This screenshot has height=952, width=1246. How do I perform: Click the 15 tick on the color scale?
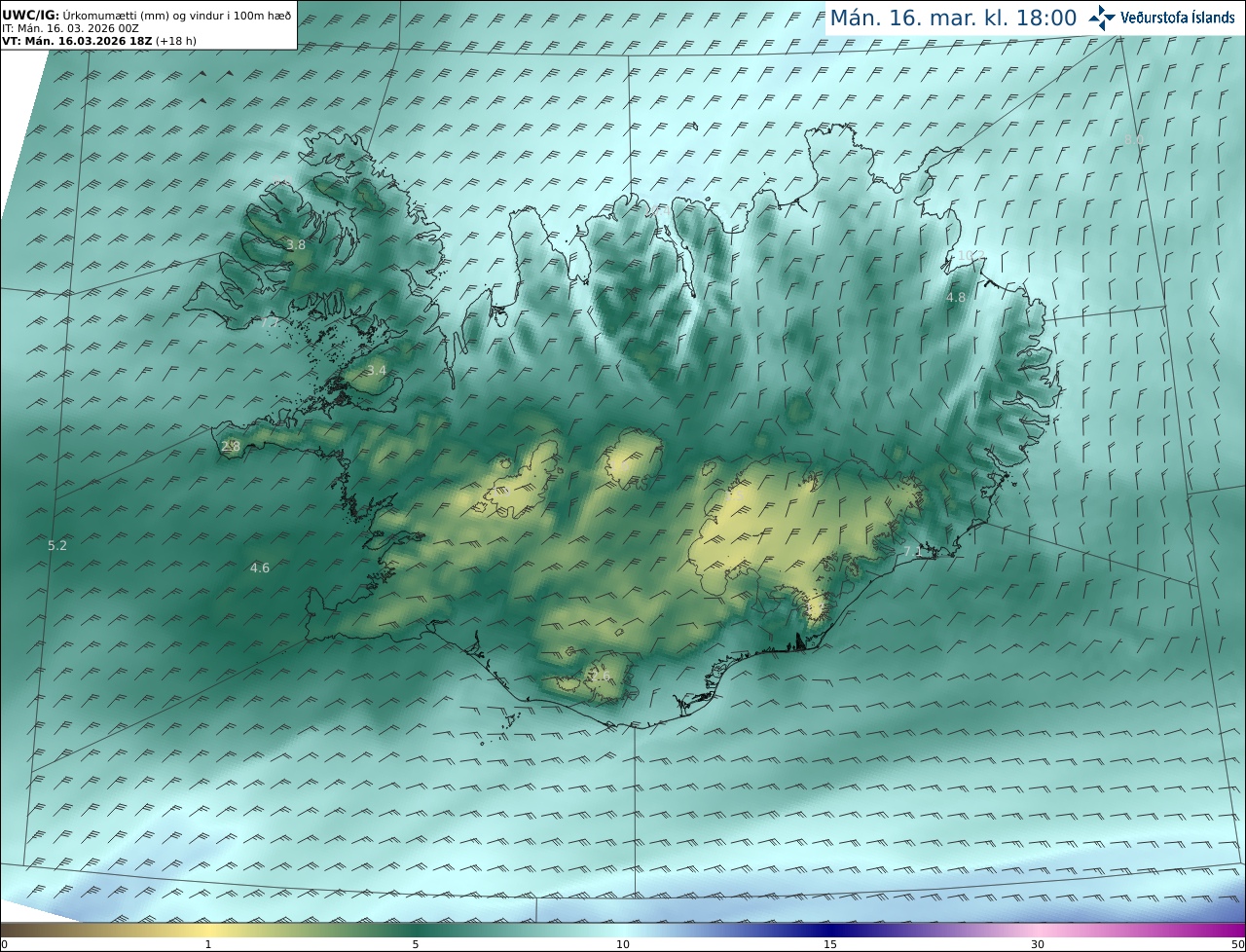coord(830,944)
